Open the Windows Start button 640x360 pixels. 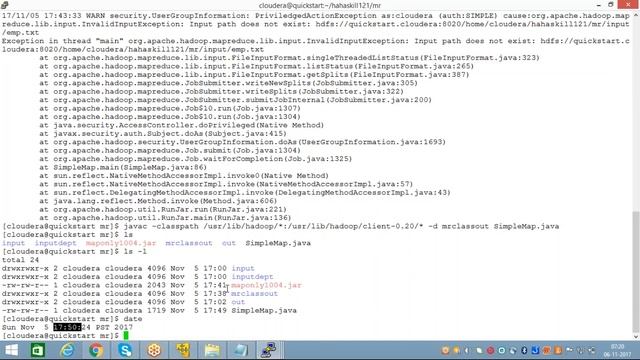tap(11, 350)
